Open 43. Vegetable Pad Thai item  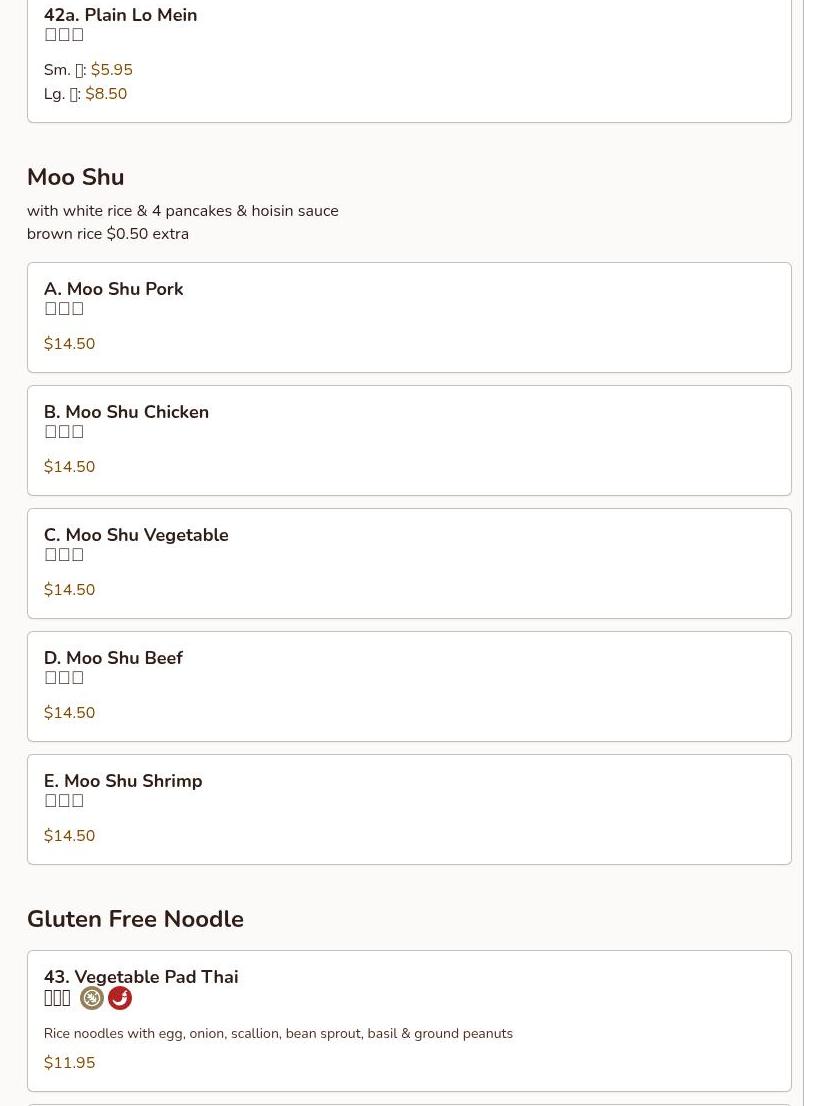pos(141,977)
